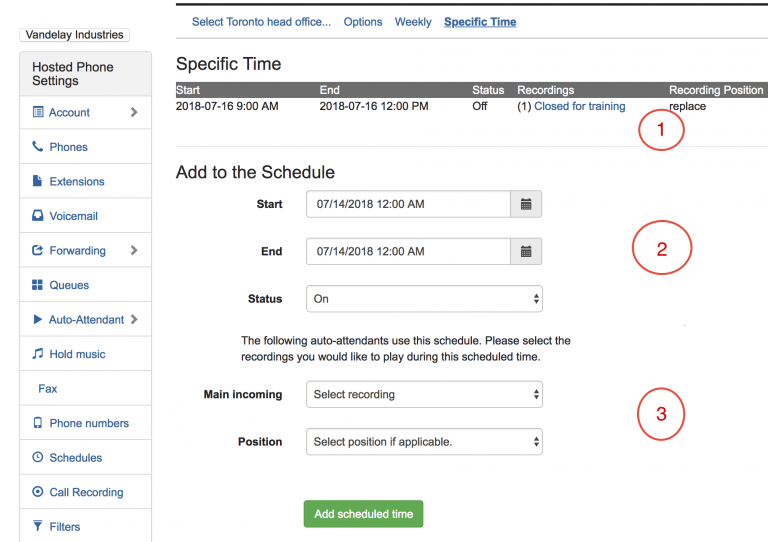Go to the Extensions page
768x542 pixels.
pyautogui.click(x=77, y=182)
